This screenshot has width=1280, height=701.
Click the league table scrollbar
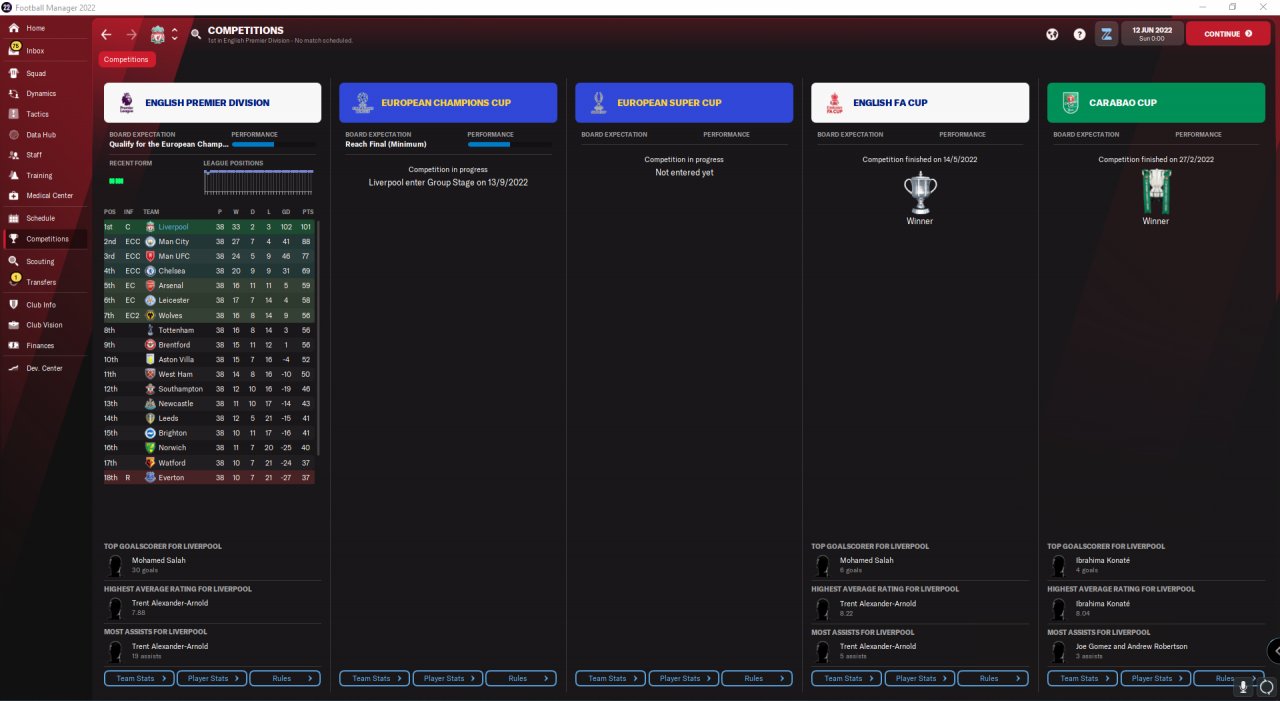point(319,337)
